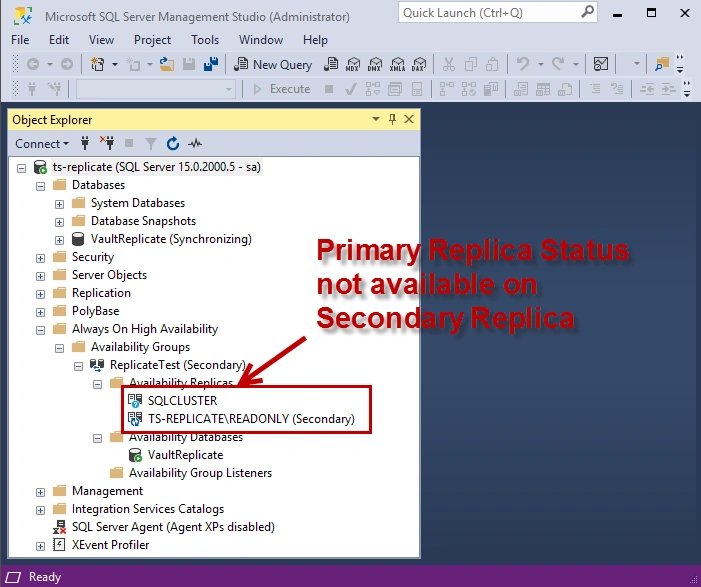Click the Execute button
This screenshot has height=587, width=701.
point(282,89)
